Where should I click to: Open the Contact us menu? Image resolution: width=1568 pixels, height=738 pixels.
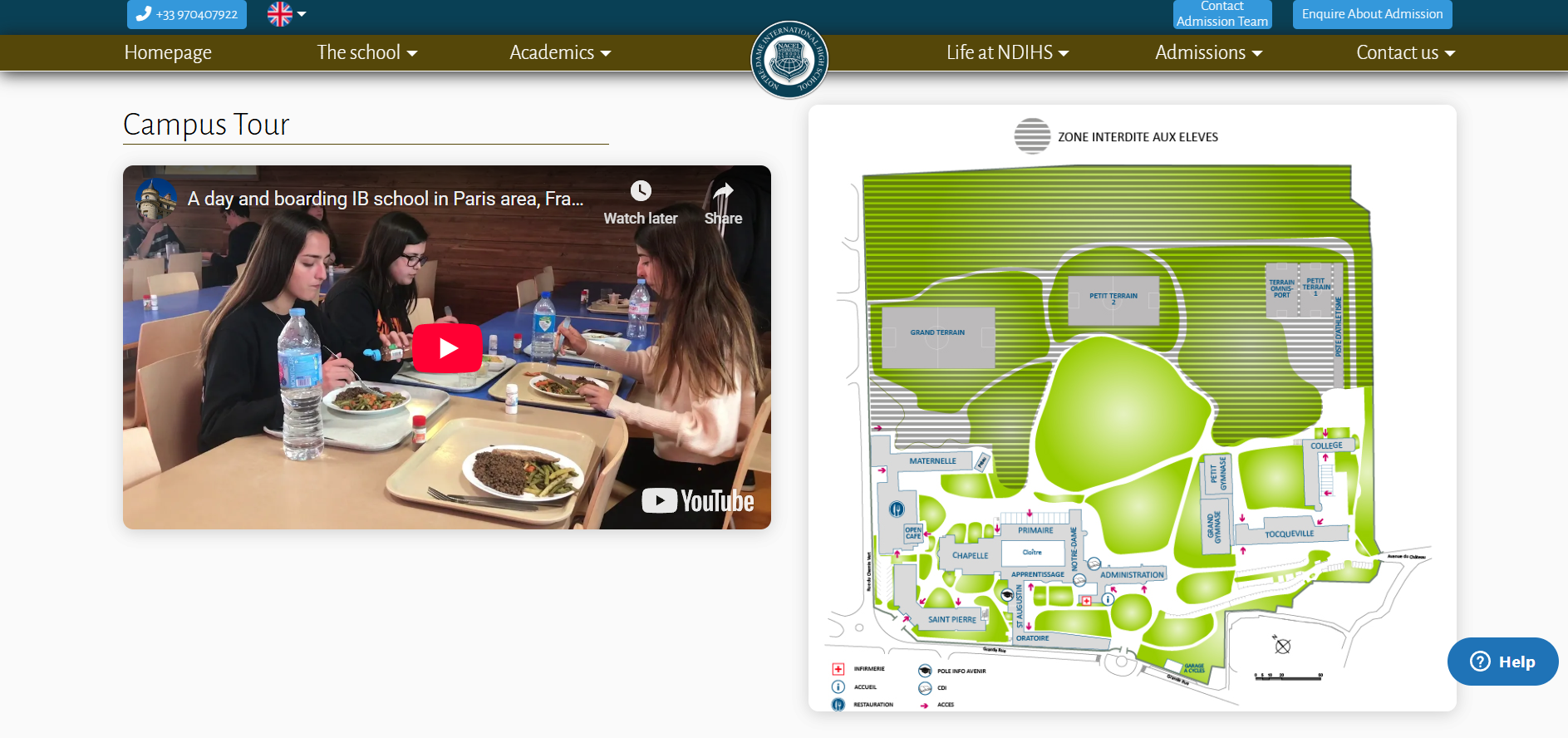[x=1405, y=52]
